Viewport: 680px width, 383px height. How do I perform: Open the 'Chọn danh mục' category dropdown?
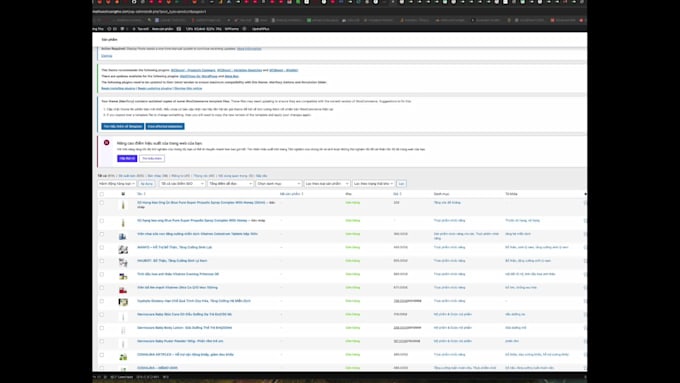pos(278,184)
